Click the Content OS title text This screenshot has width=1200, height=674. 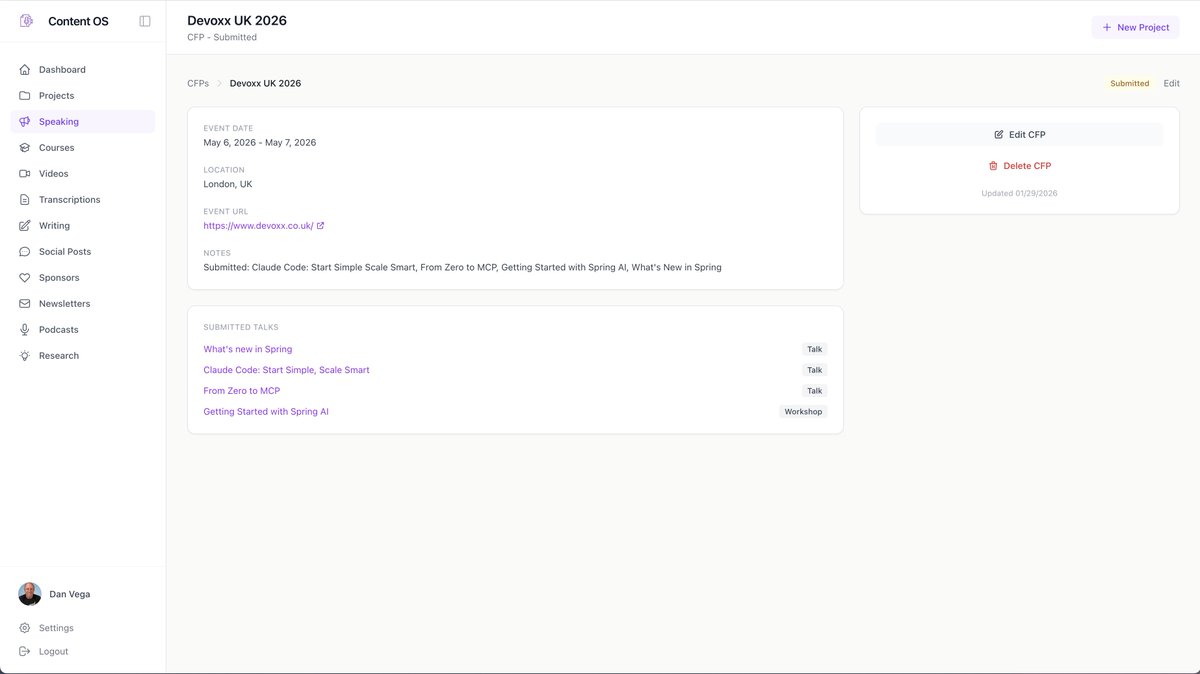point(78,21)
